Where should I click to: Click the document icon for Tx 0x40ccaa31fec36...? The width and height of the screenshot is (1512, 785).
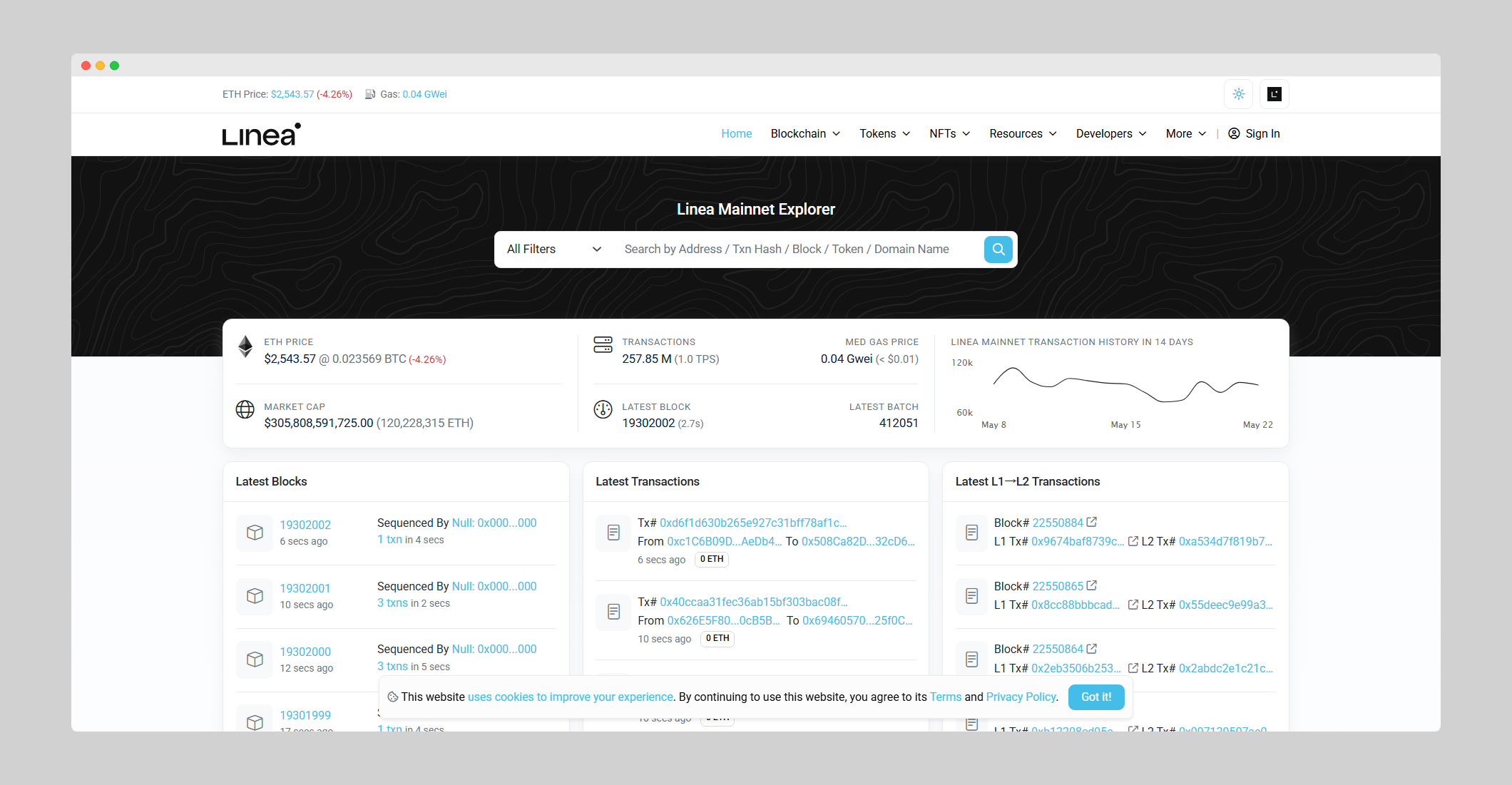[613, 612]
